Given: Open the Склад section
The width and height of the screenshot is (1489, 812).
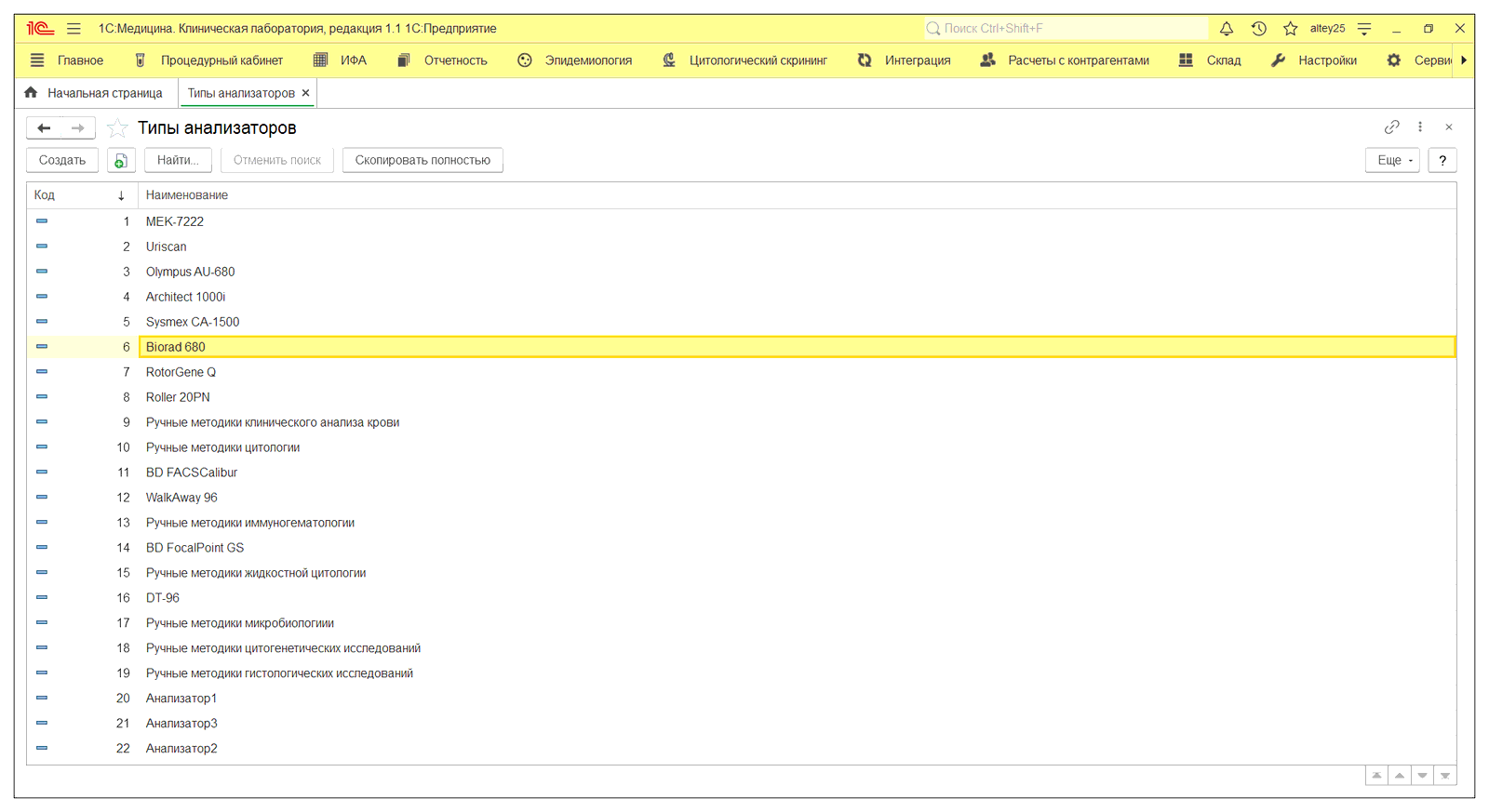Looking at the screenshot, I should [x=1210, y=60].
